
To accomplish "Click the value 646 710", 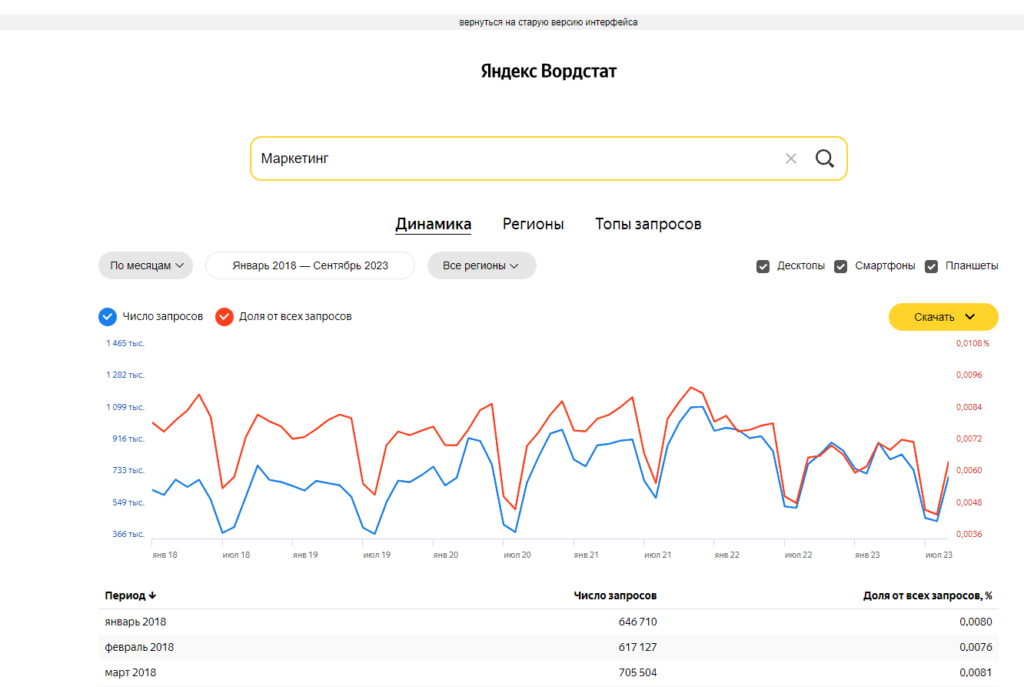I will [x=637, y=622].
